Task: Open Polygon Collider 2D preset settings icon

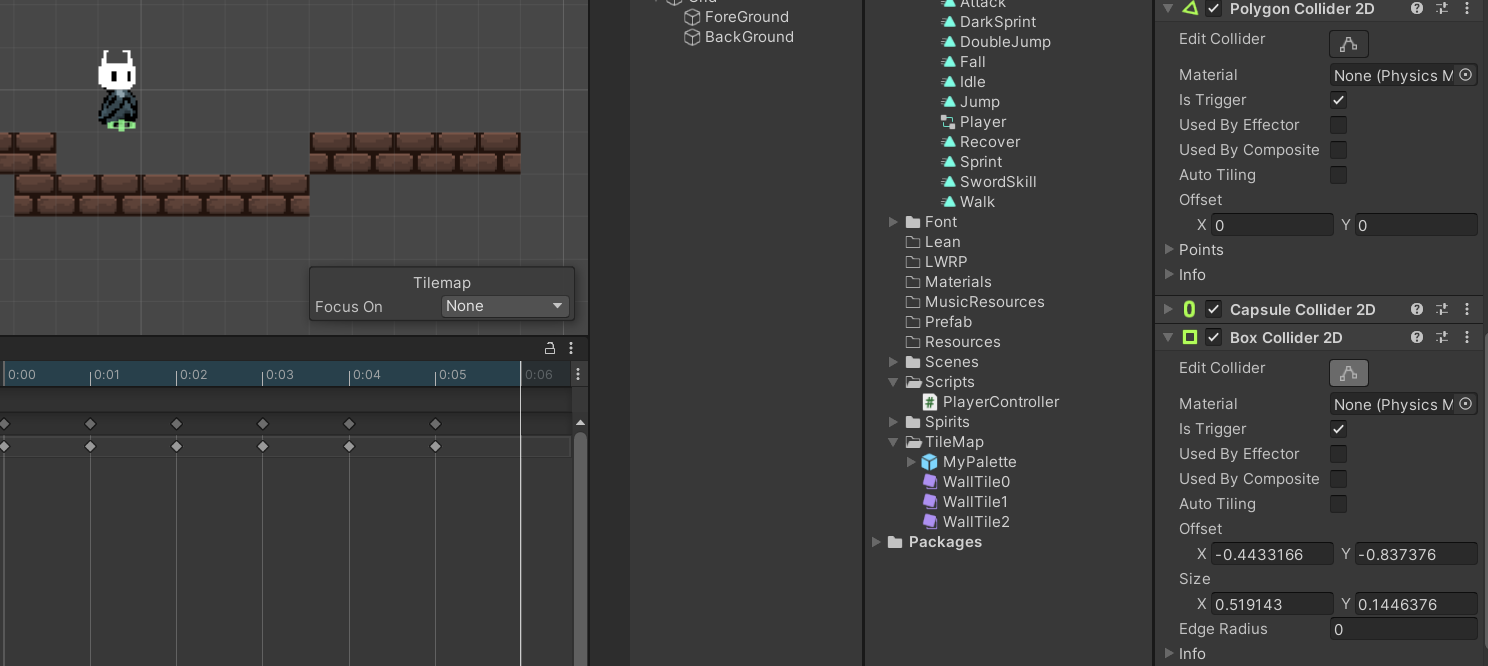Action: (x=1442, y=9)
